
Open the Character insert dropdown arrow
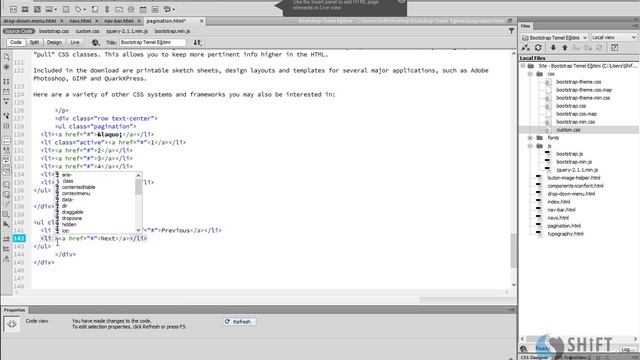(173, 9)
